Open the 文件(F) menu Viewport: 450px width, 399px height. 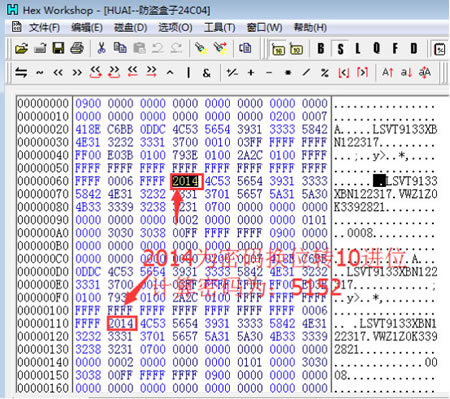point(44,27)
